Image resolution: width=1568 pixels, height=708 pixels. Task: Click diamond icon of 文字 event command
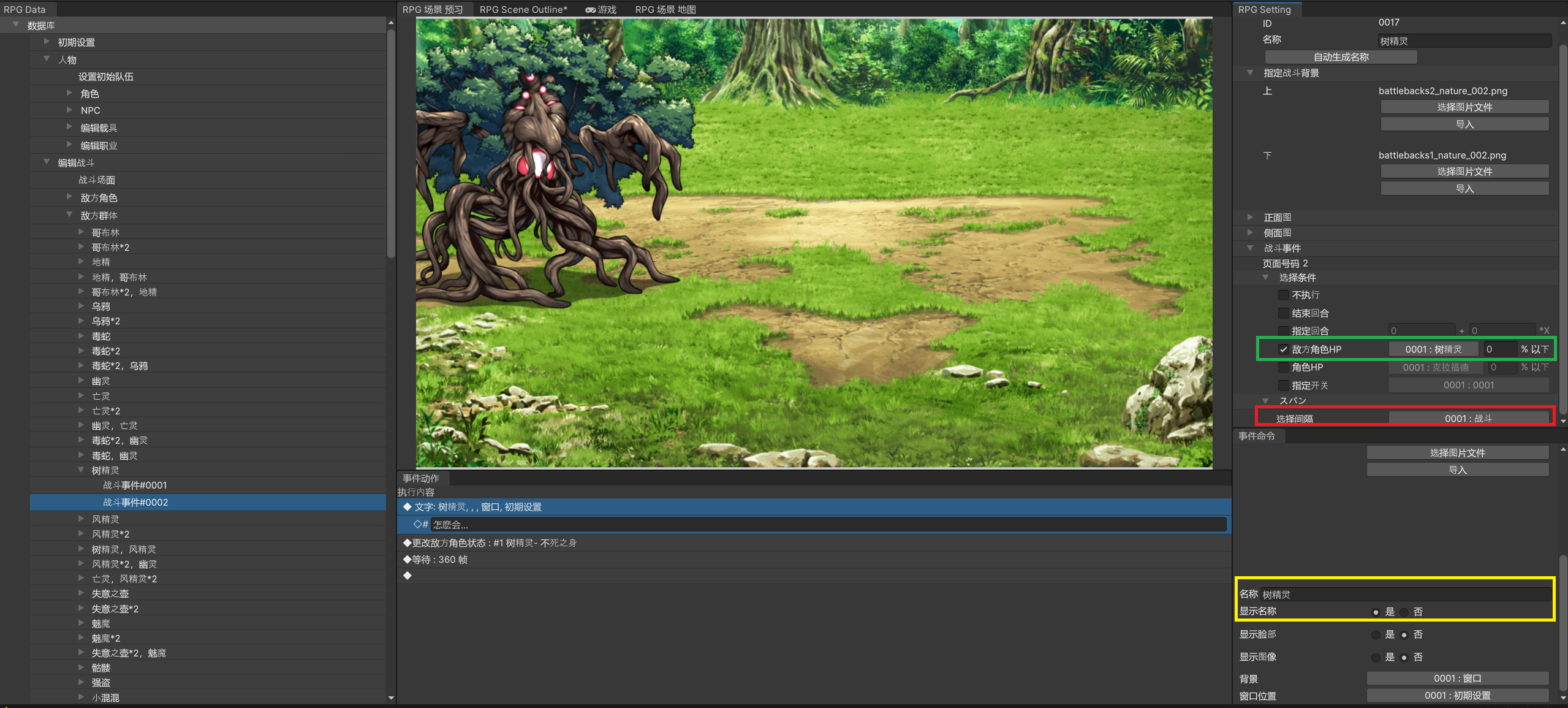point(407,507)
